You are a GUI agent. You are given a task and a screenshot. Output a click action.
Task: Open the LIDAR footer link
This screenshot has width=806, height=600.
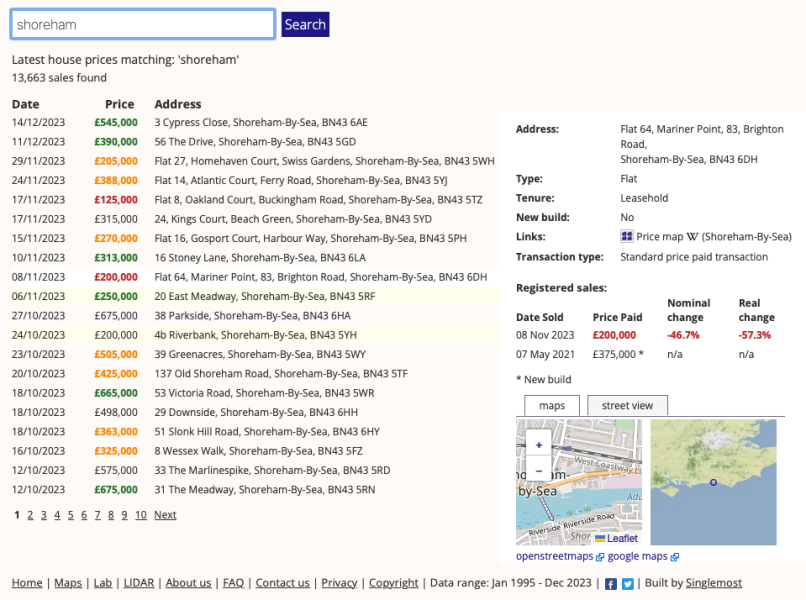(138, 583)
